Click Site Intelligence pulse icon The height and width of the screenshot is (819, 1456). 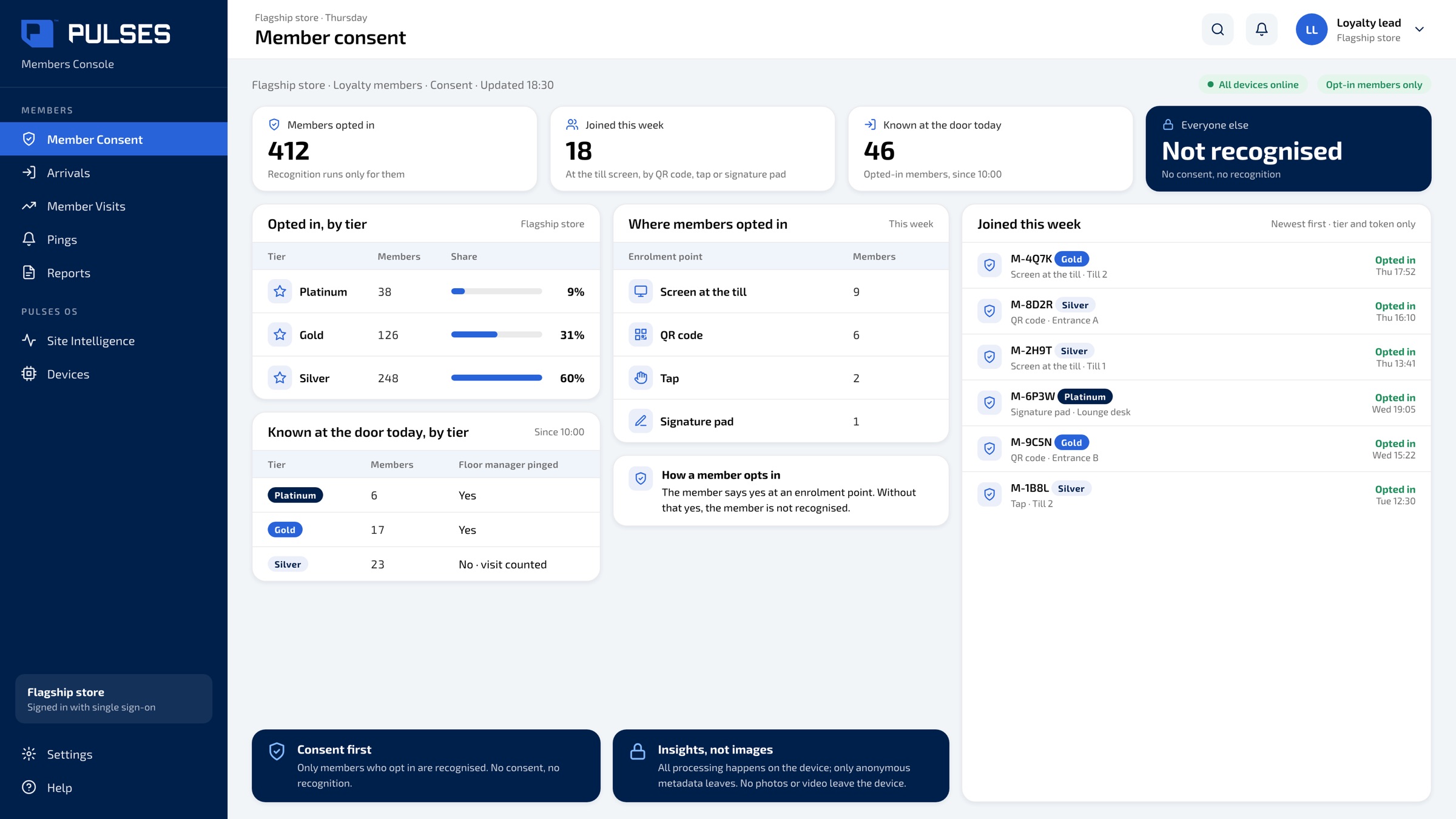tap(29, 340)
